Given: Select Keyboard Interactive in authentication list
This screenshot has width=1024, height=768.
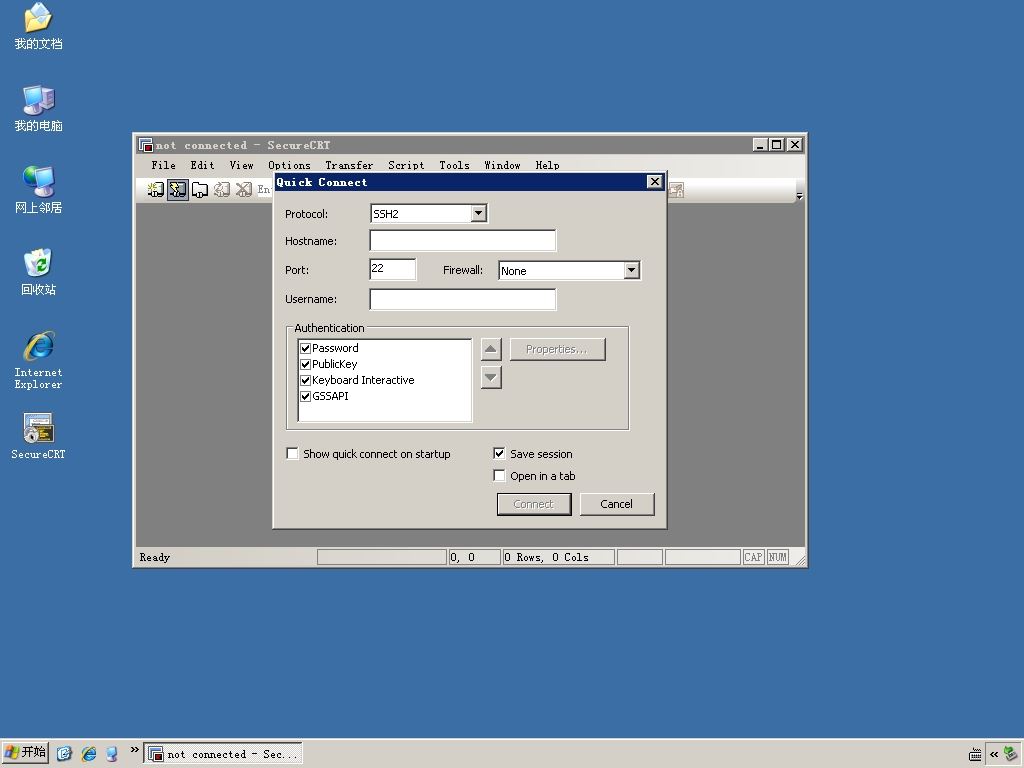Looking at the screenshot, I should coord(363,380).
